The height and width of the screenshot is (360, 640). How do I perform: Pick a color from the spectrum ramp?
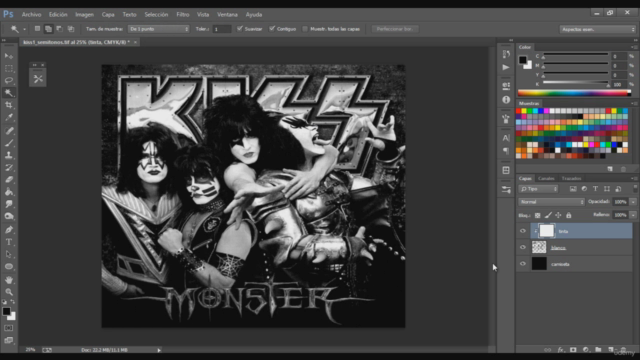[x=574, y=93]
